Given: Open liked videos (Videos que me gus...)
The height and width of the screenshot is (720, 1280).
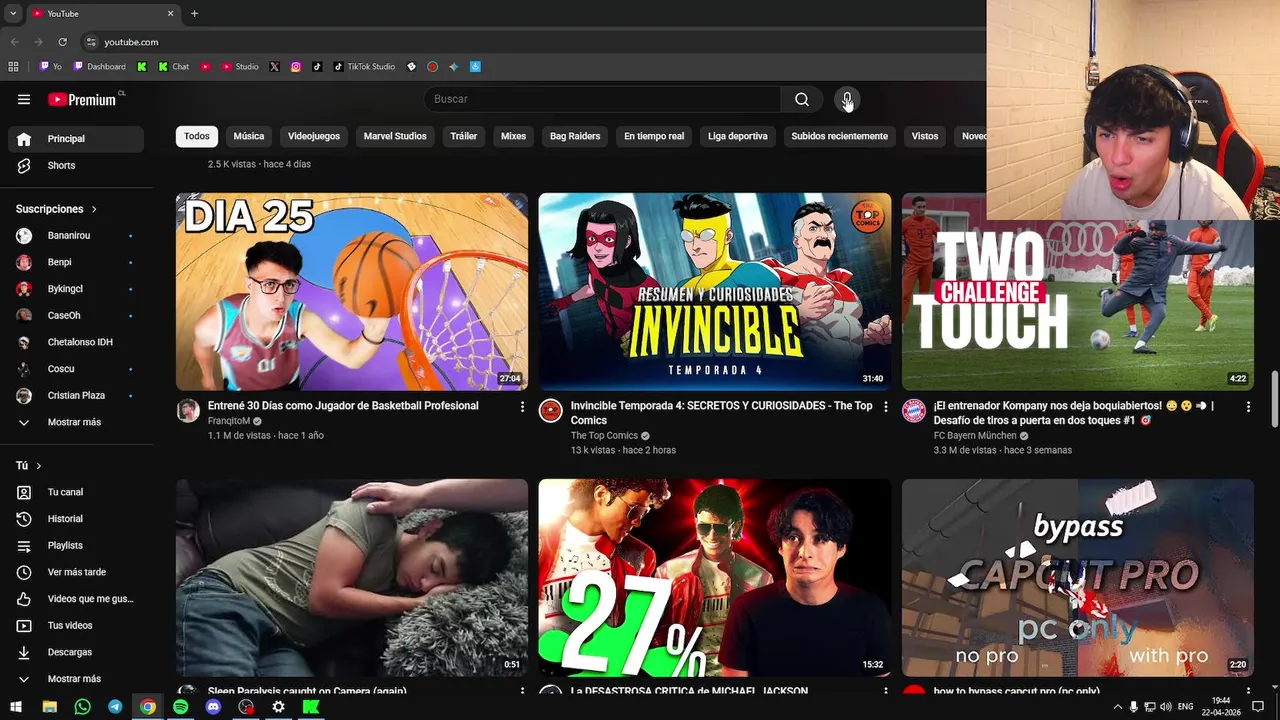Looking at the screenshot, I should pos(76,599).
